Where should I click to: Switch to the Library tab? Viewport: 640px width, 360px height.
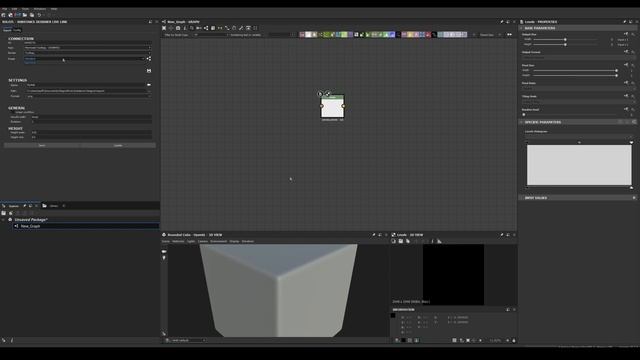(53, 206)
